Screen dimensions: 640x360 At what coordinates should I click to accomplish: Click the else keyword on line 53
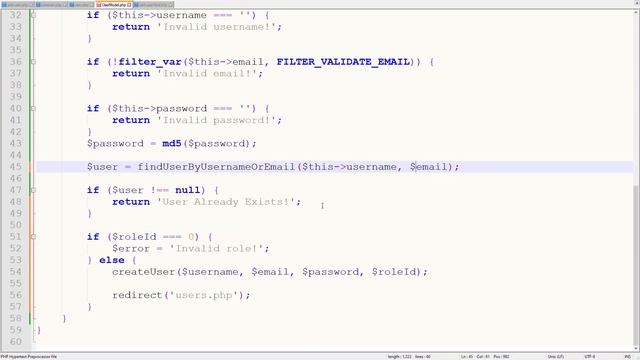(x=112, y=260)
